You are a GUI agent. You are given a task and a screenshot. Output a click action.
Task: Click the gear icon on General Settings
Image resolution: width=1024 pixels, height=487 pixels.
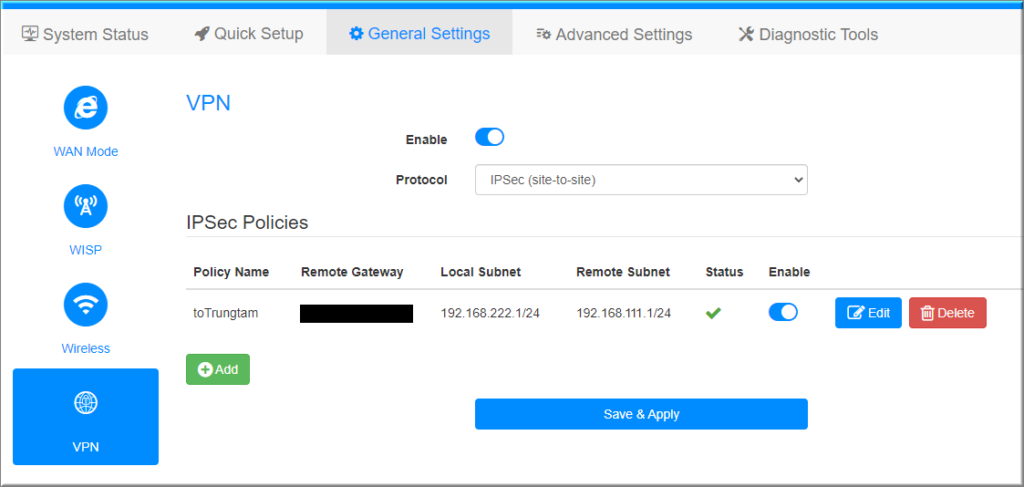[x=356, y=34]
